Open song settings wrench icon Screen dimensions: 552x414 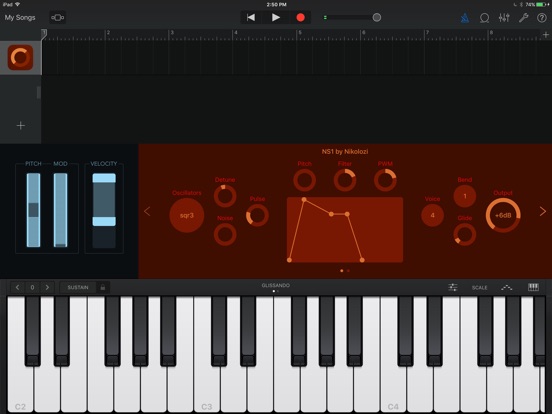(523, 18)
